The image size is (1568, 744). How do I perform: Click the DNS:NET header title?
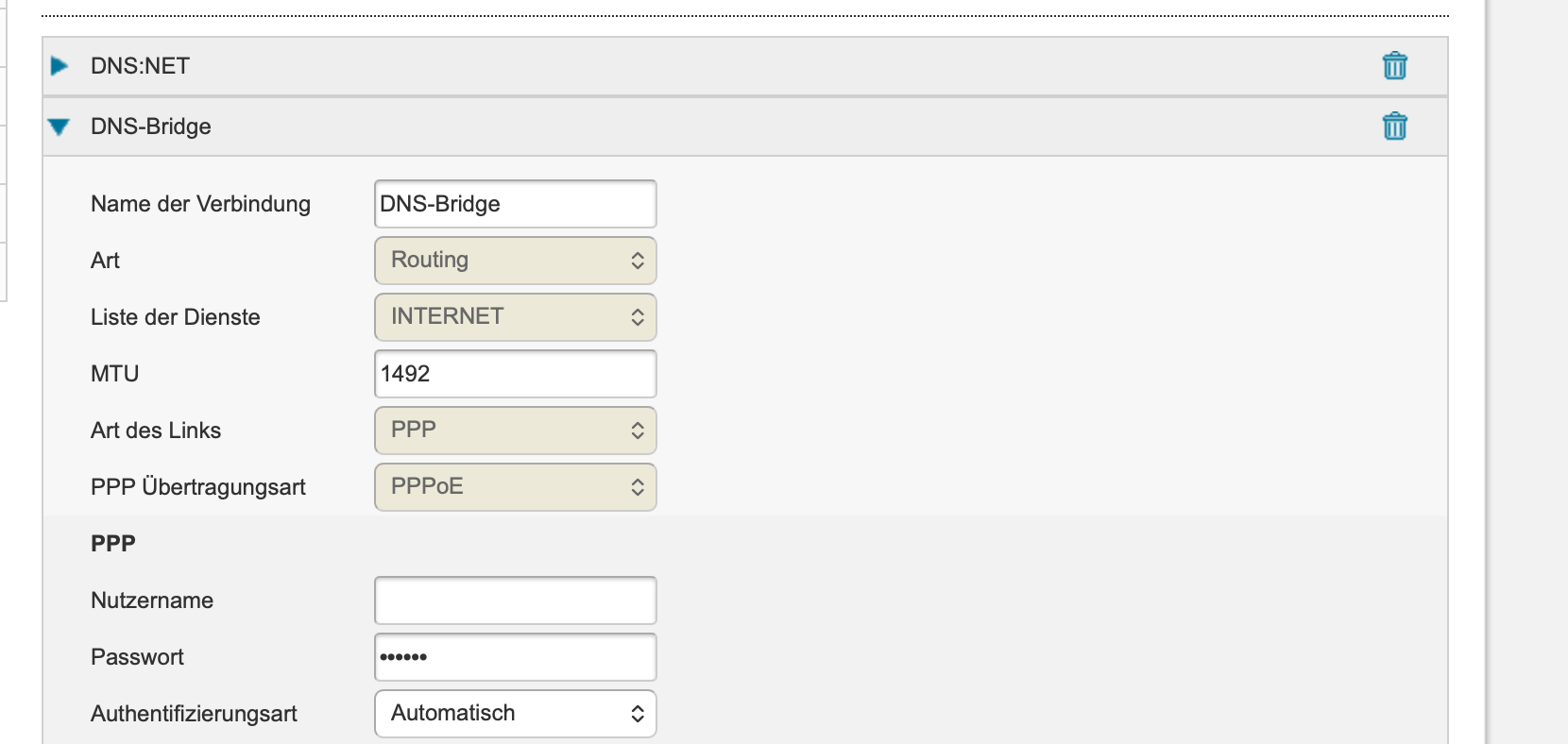pos(140,66)
